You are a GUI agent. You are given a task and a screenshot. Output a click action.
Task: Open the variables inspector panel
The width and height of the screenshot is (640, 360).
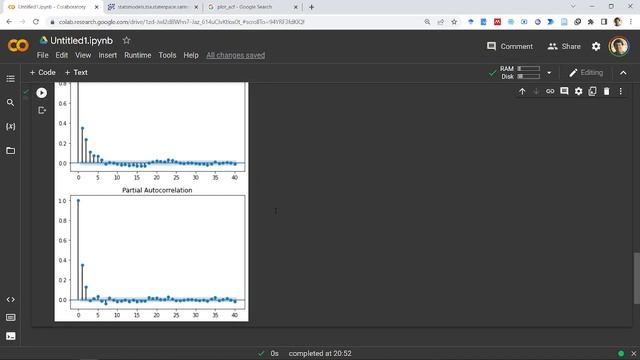11,127
